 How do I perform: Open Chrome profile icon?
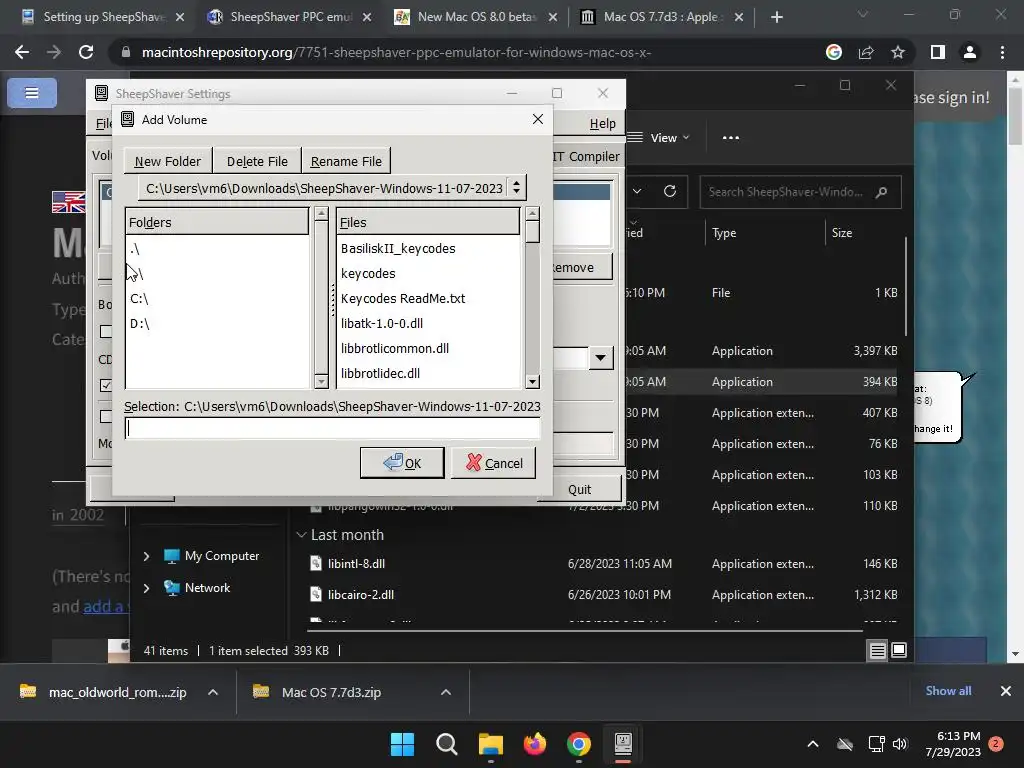tap(970, 52)
